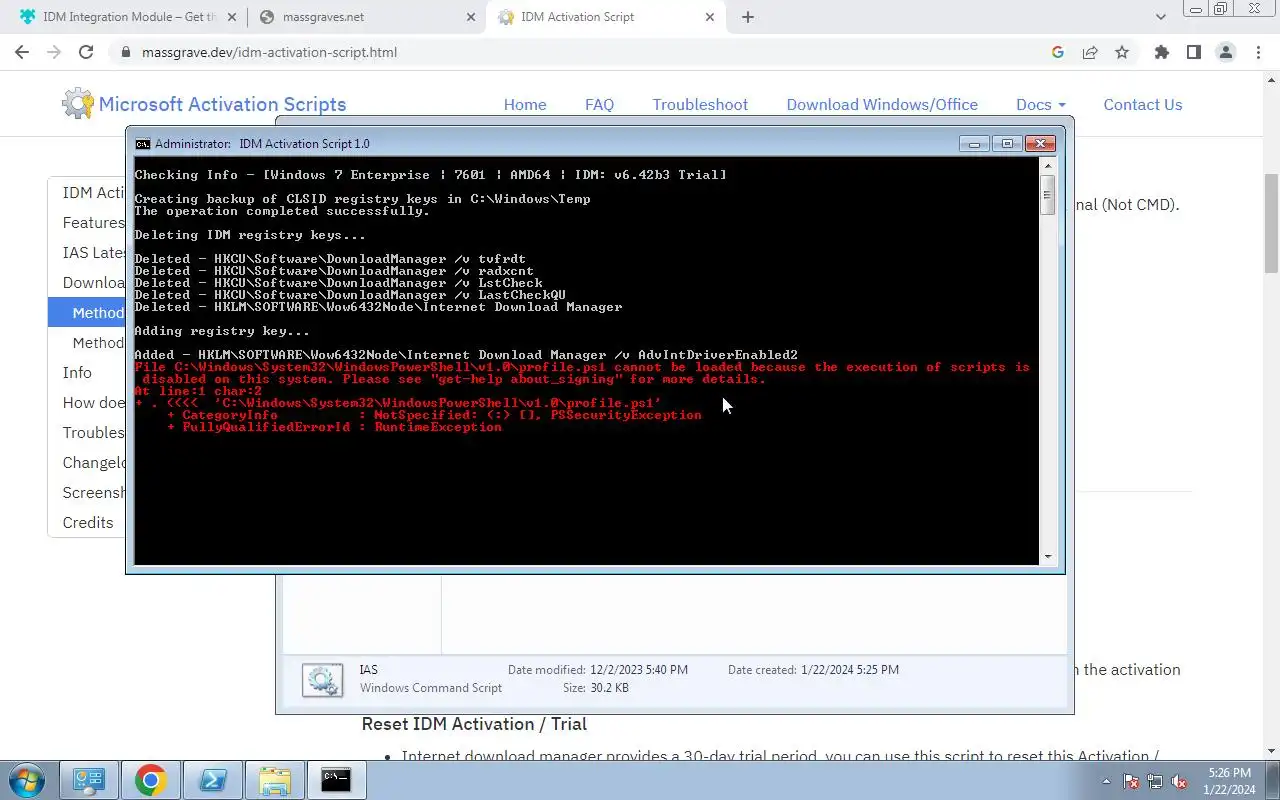Open the Contact Us link

pyautogui.click(x=1142, y=104)
